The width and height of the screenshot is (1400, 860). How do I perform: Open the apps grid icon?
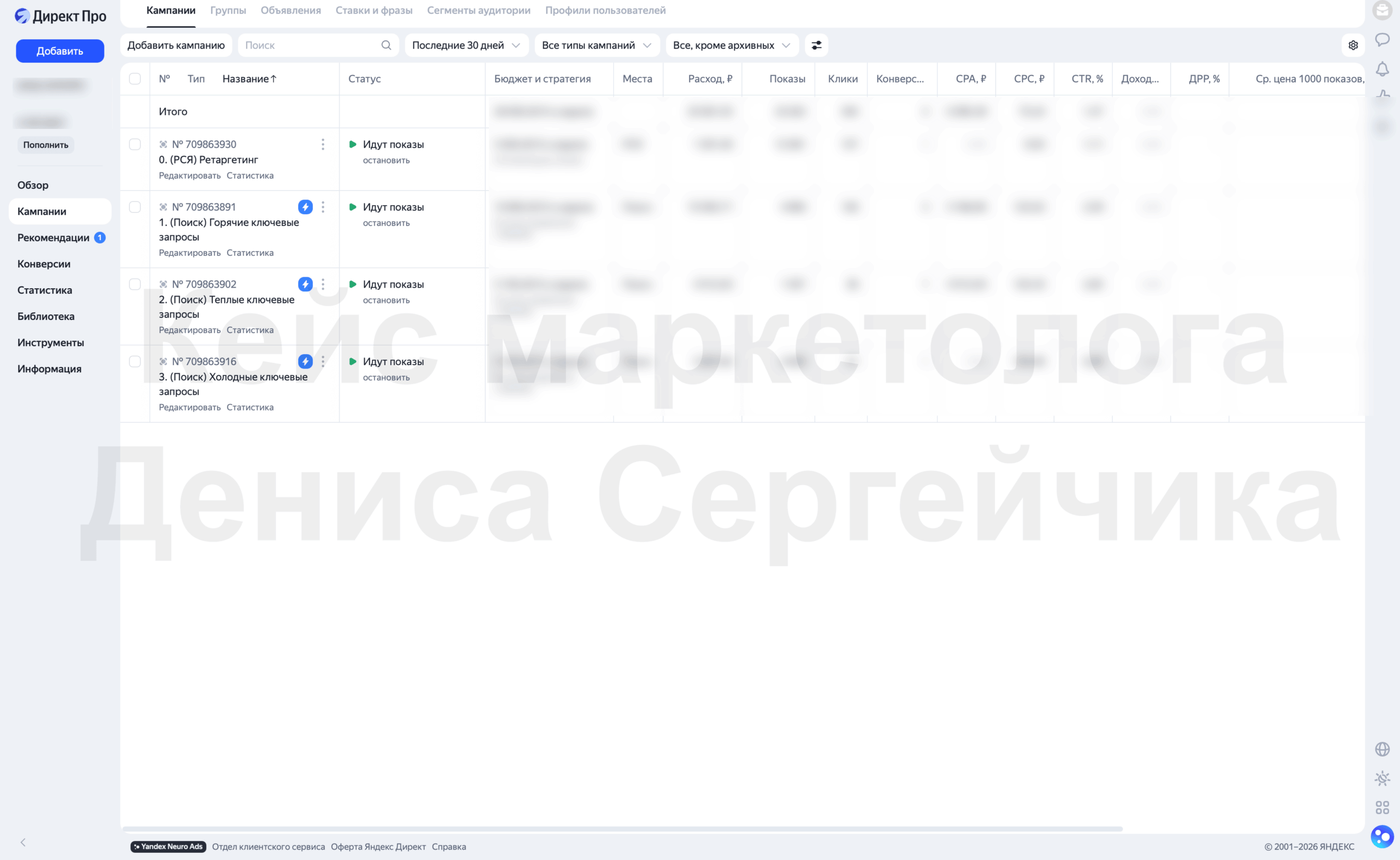1382,807
